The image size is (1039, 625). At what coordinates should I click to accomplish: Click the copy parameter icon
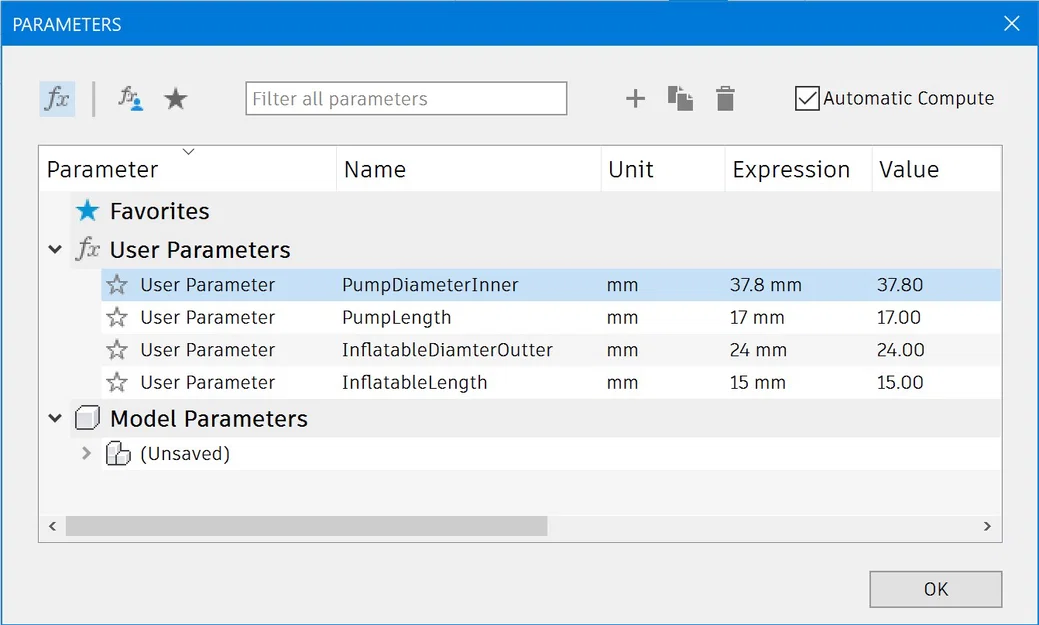681,98
